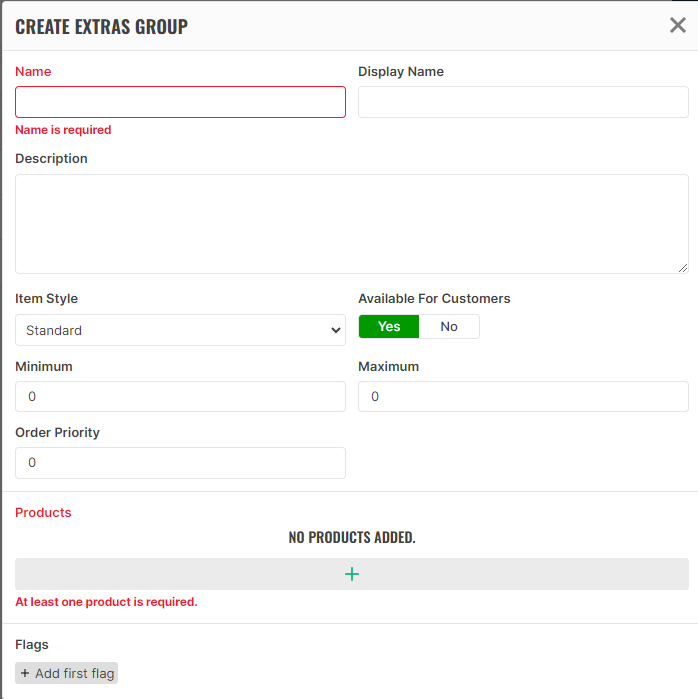
Task: Click the Display Name label
Action: tap(401, 72)
